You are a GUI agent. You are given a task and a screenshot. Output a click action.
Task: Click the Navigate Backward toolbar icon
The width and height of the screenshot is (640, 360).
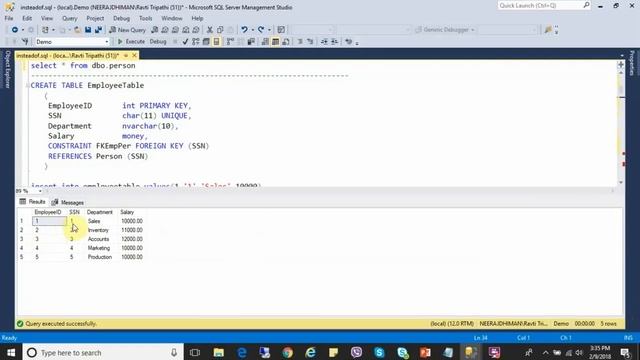(15, 30)
